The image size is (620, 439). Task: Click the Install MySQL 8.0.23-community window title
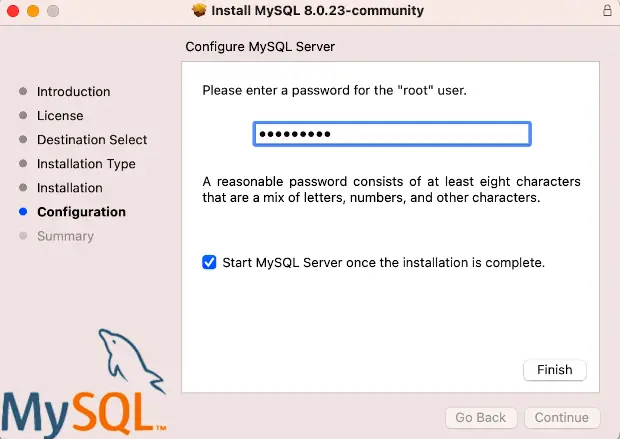(320, 11)
